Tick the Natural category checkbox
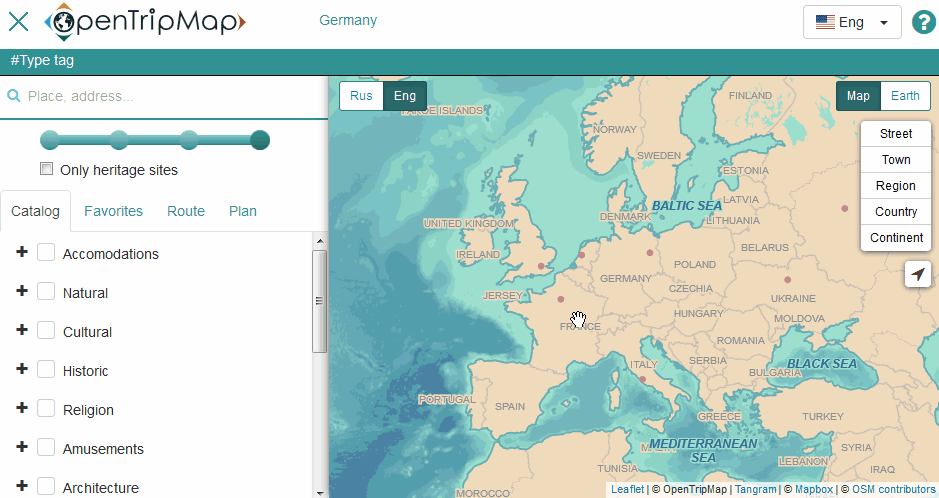 pyautogui.click(x=46, y=292)
